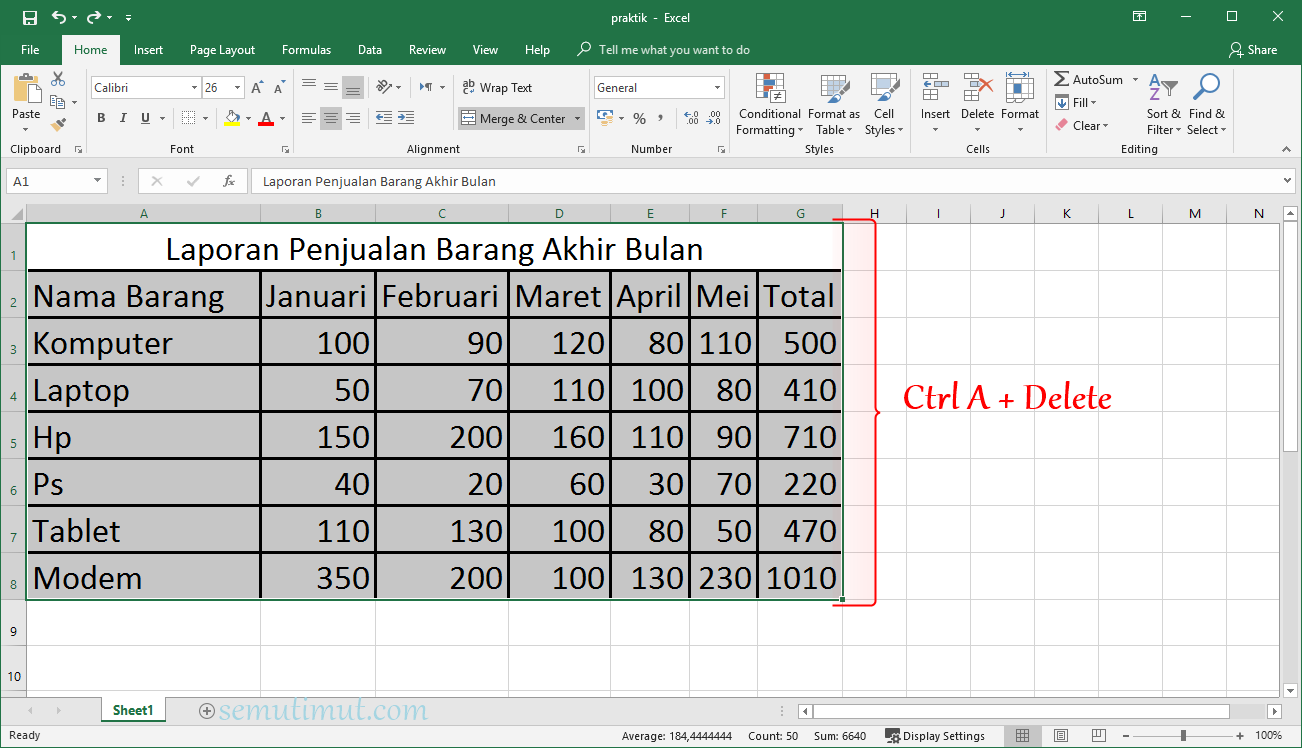Open Conditional Formatting dropdown
This screenshot has width=1302, height=748.
(769, 104)
